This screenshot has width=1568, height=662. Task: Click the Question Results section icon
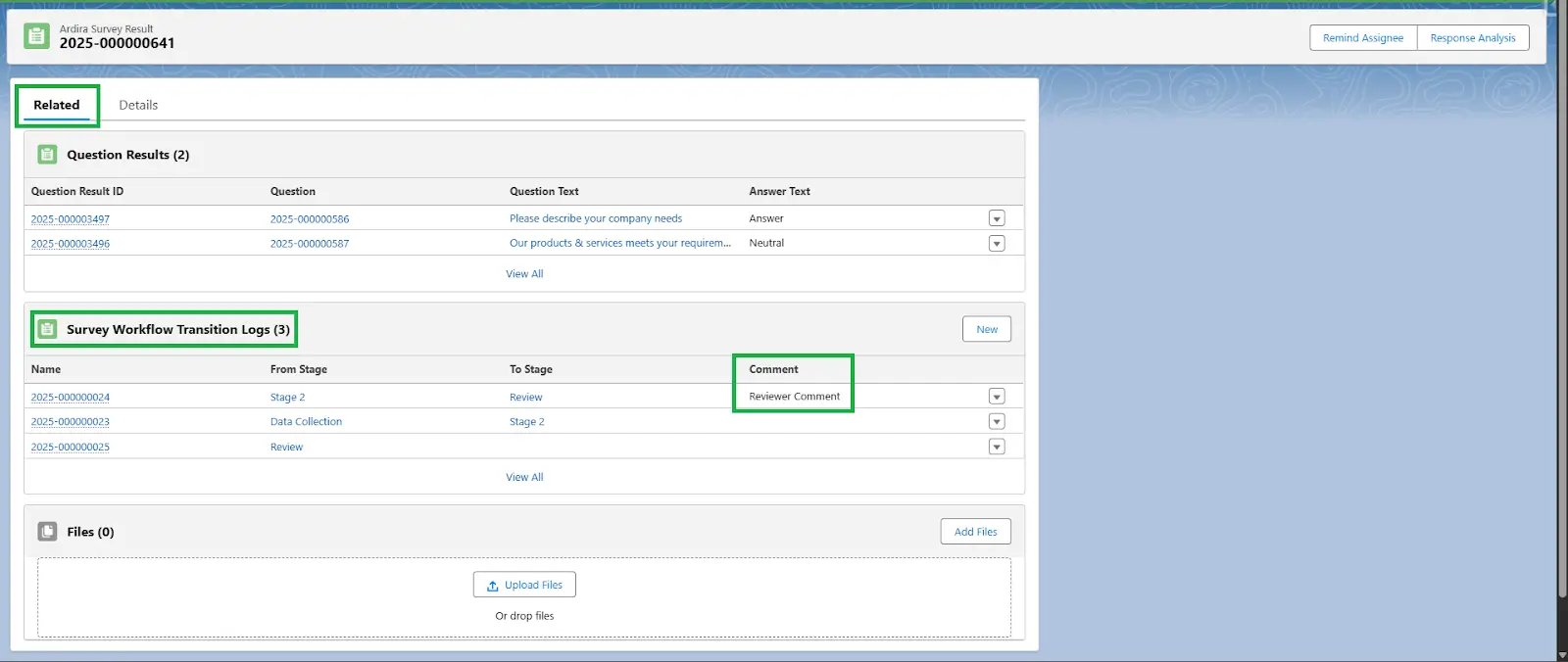point(47,155)
